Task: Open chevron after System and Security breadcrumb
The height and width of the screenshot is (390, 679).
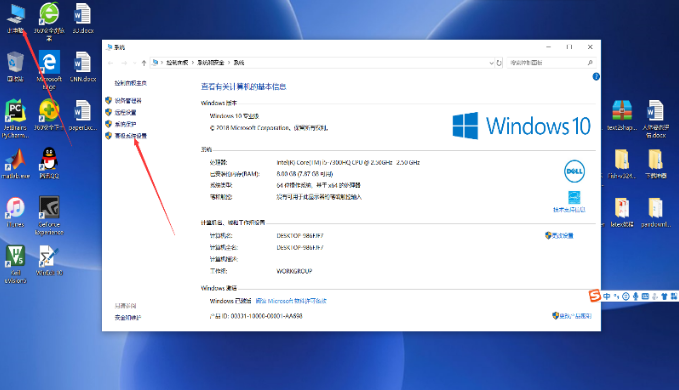Action: (x=229, y=63)
